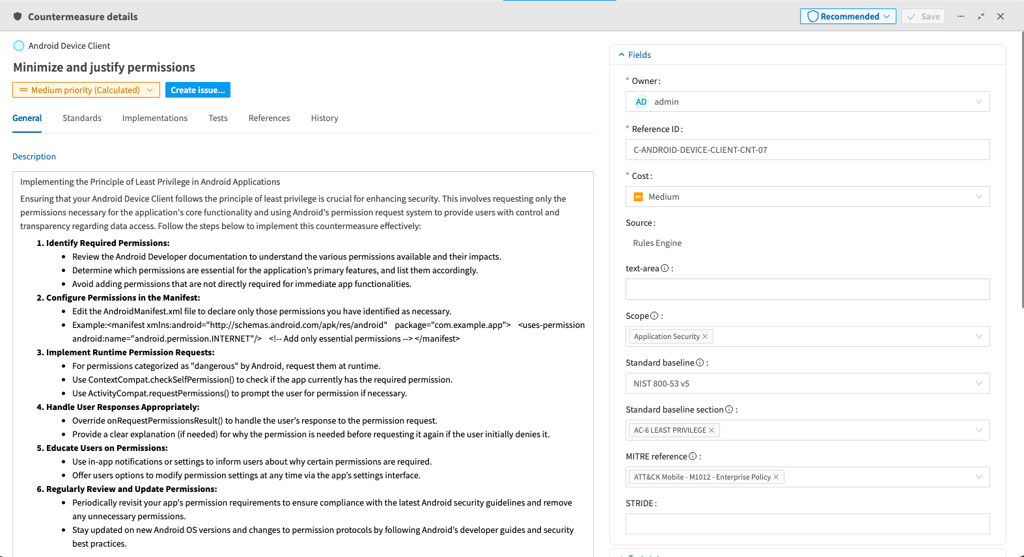Click the info icon next to text-area
Screen dimensions: 1024x557
(665, 268)
